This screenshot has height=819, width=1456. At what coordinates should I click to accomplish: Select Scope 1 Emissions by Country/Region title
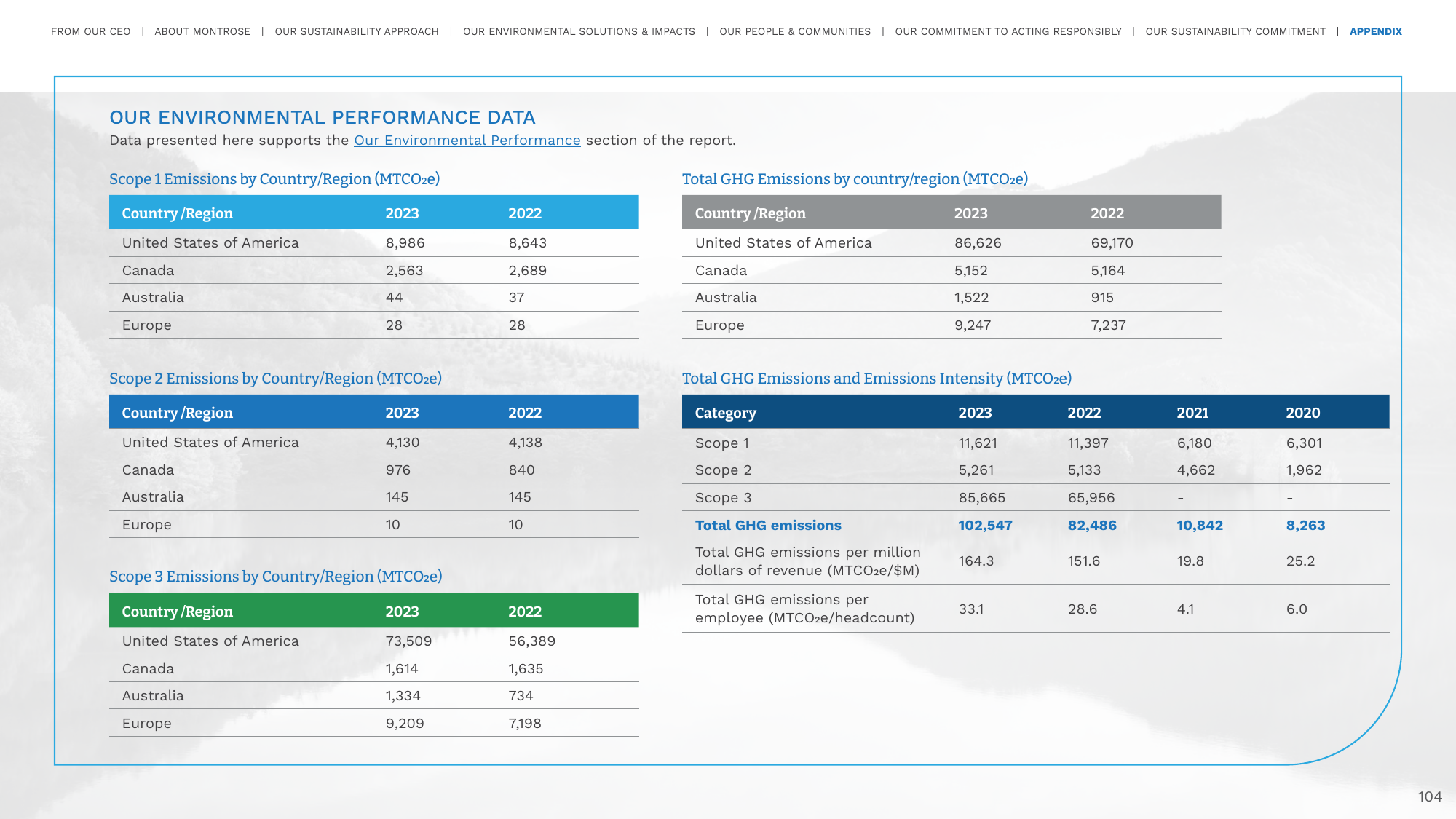tap(274, 179)
